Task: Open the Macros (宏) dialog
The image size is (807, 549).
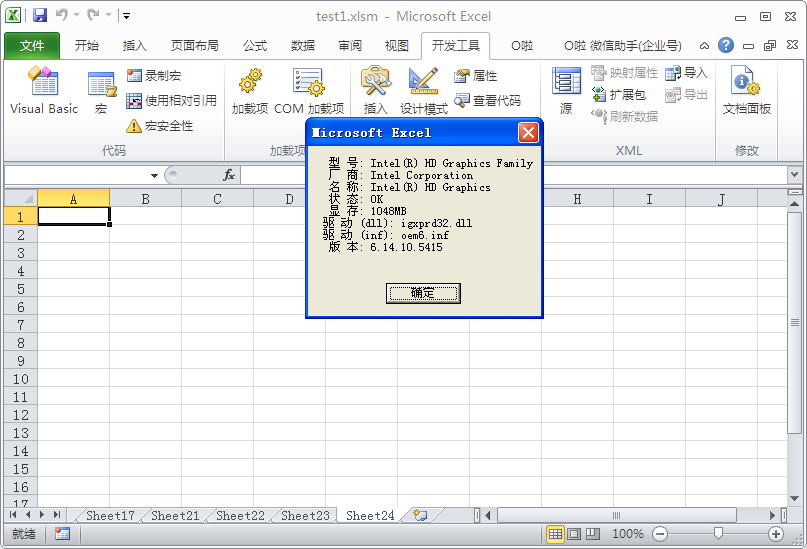Action: 101,92
